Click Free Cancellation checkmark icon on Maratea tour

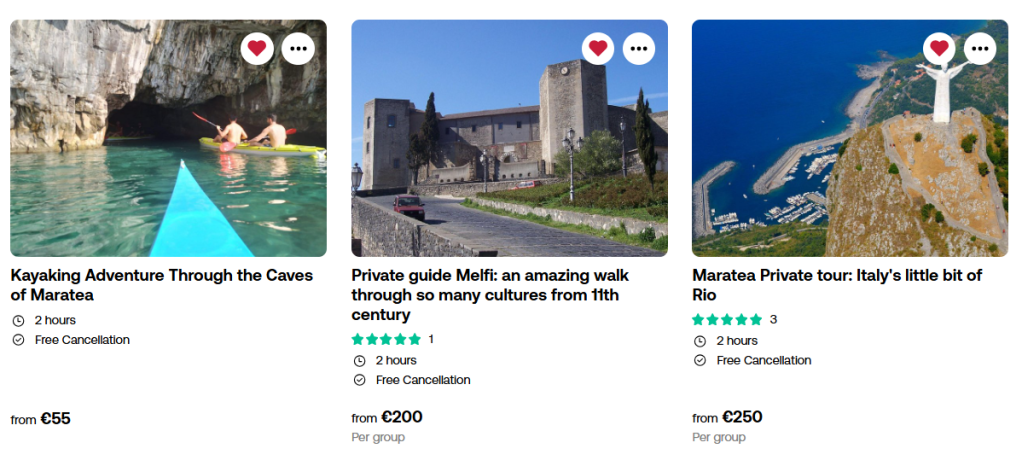[x=699, y=361]
